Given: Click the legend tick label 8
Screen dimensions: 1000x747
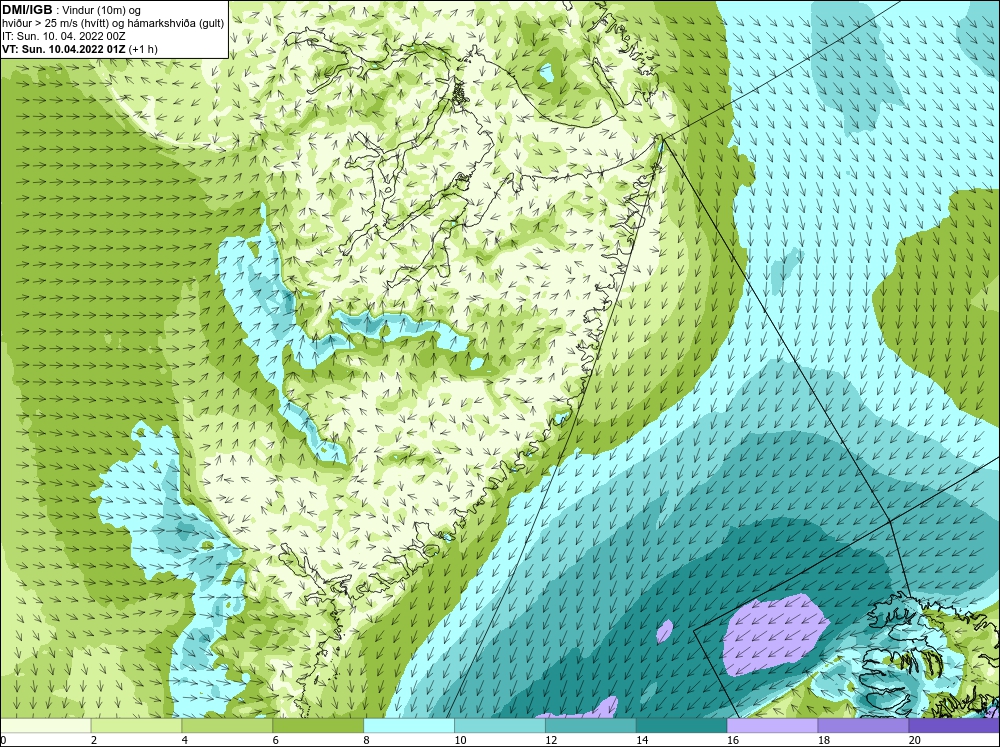Looking at the screenshot, I should click(367, 740).
